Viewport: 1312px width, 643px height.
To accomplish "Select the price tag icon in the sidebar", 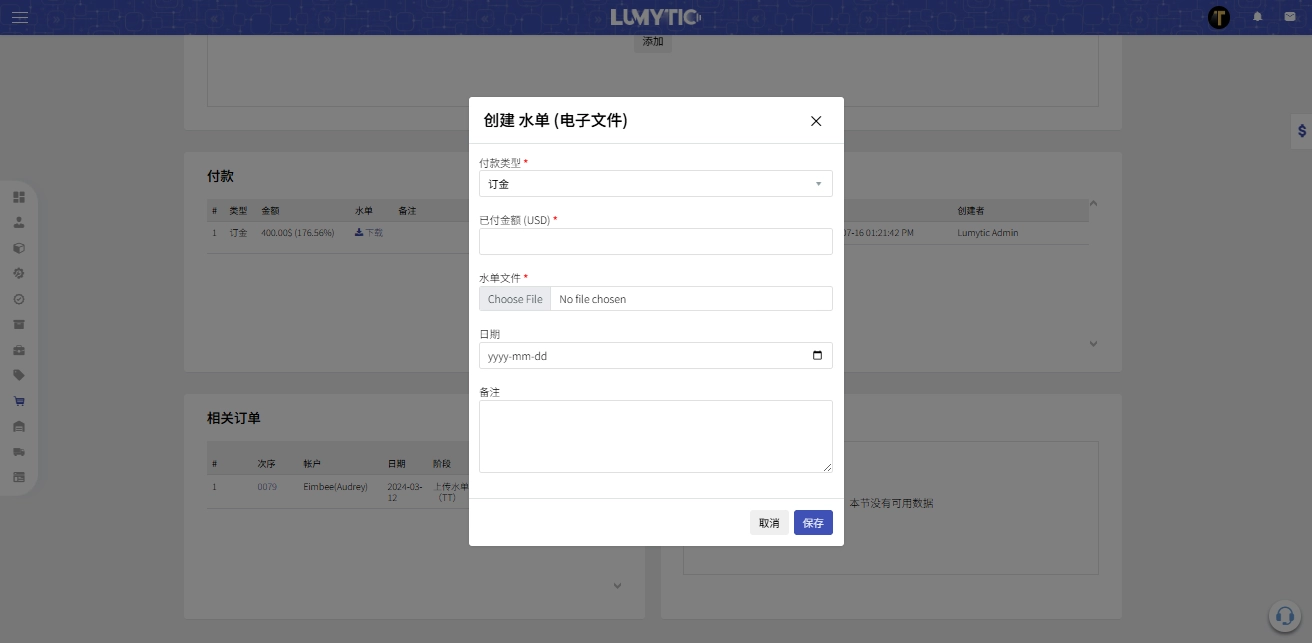I will [x=19, y=375].
